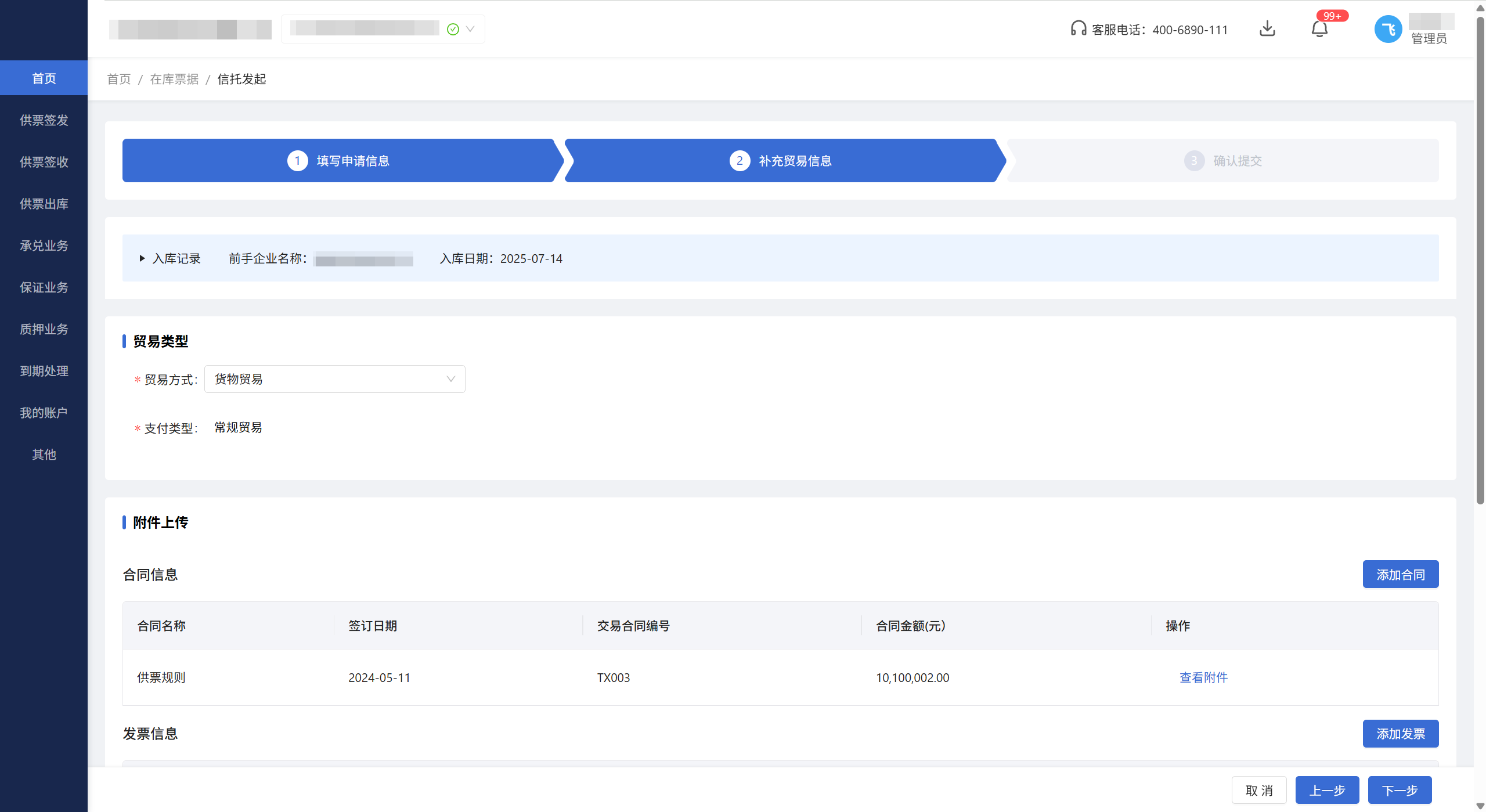Click the 在库票据 breadcrumb link
This screenshot has width=1486, height=812.
pos(174,79)
